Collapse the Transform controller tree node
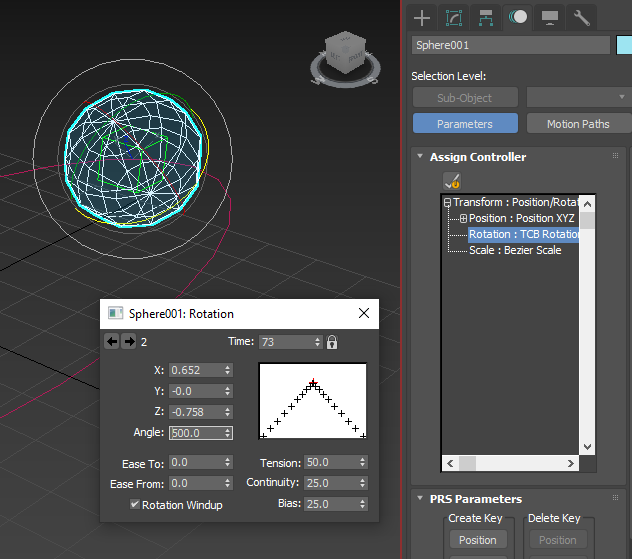Viewport: 632px width, 559px height. point(448,203)
